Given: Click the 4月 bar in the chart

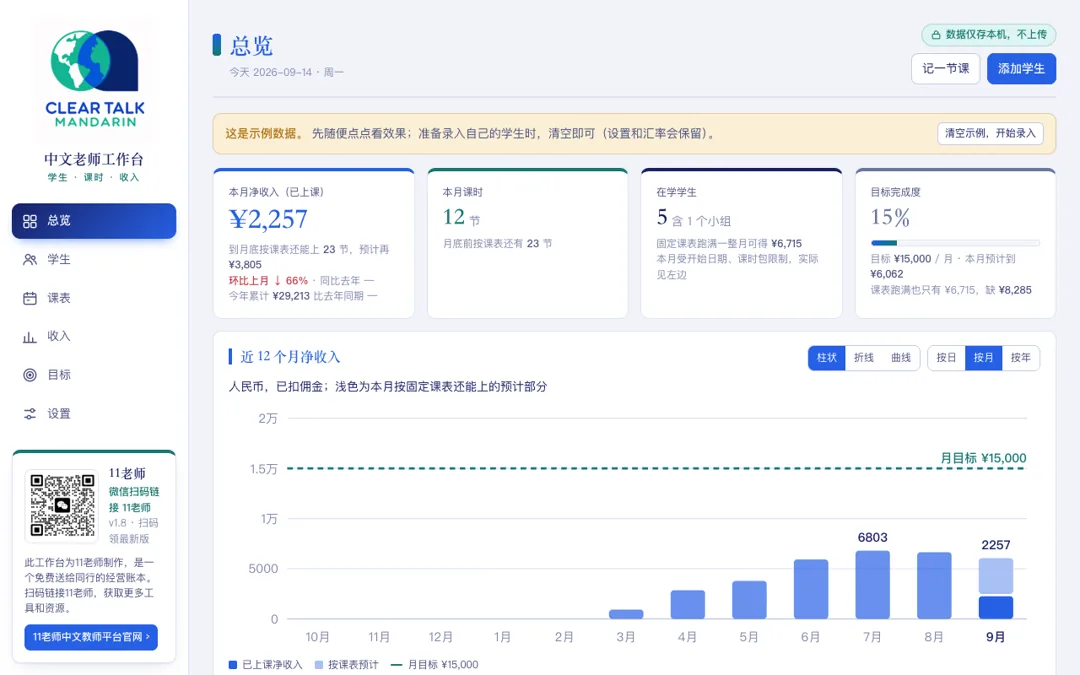Looking at the screenshot, I should point(687,604).
